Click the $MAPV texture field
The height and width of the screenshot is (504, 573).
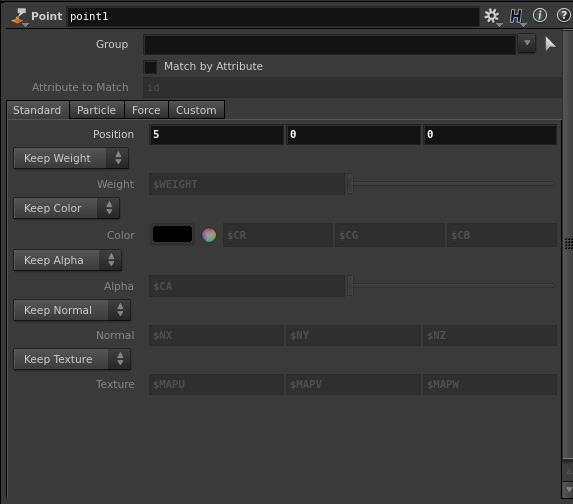(353, 384)
